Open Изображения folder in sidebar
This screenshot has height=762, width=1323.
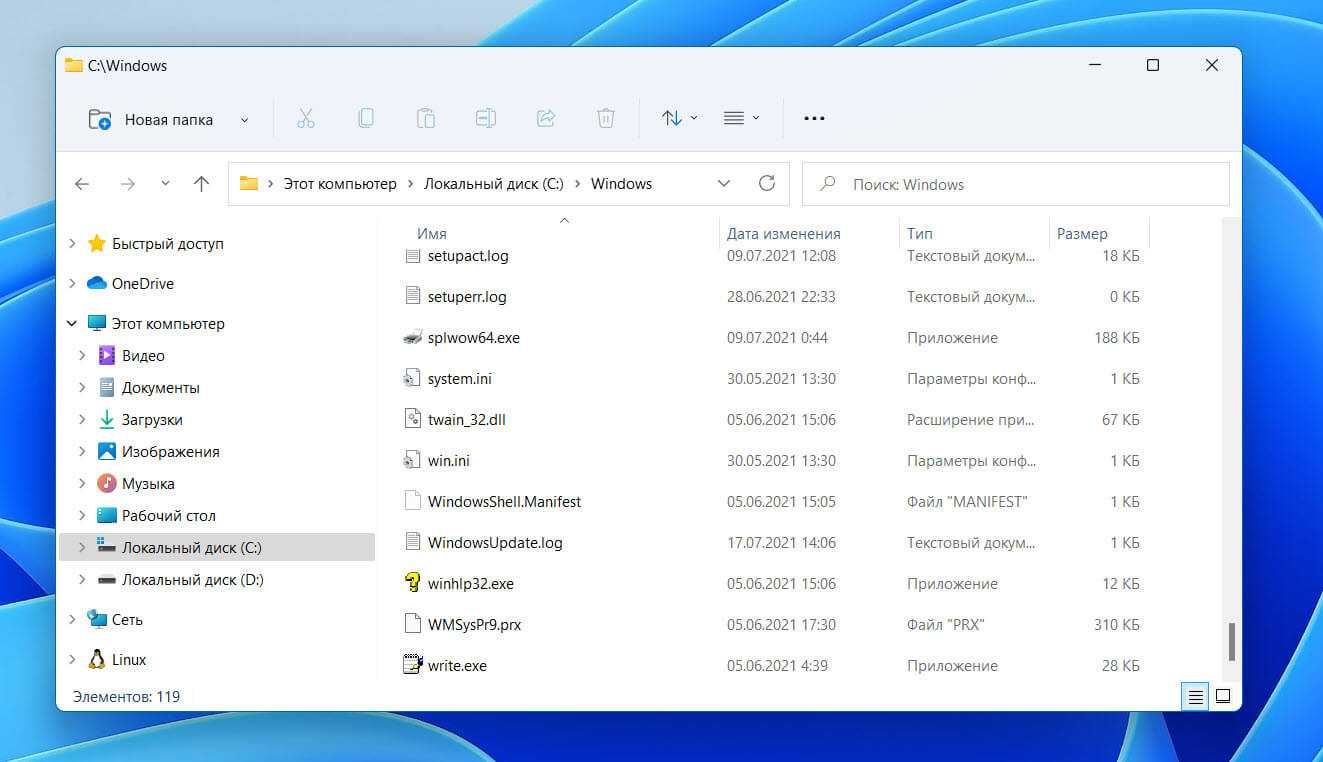170,451
